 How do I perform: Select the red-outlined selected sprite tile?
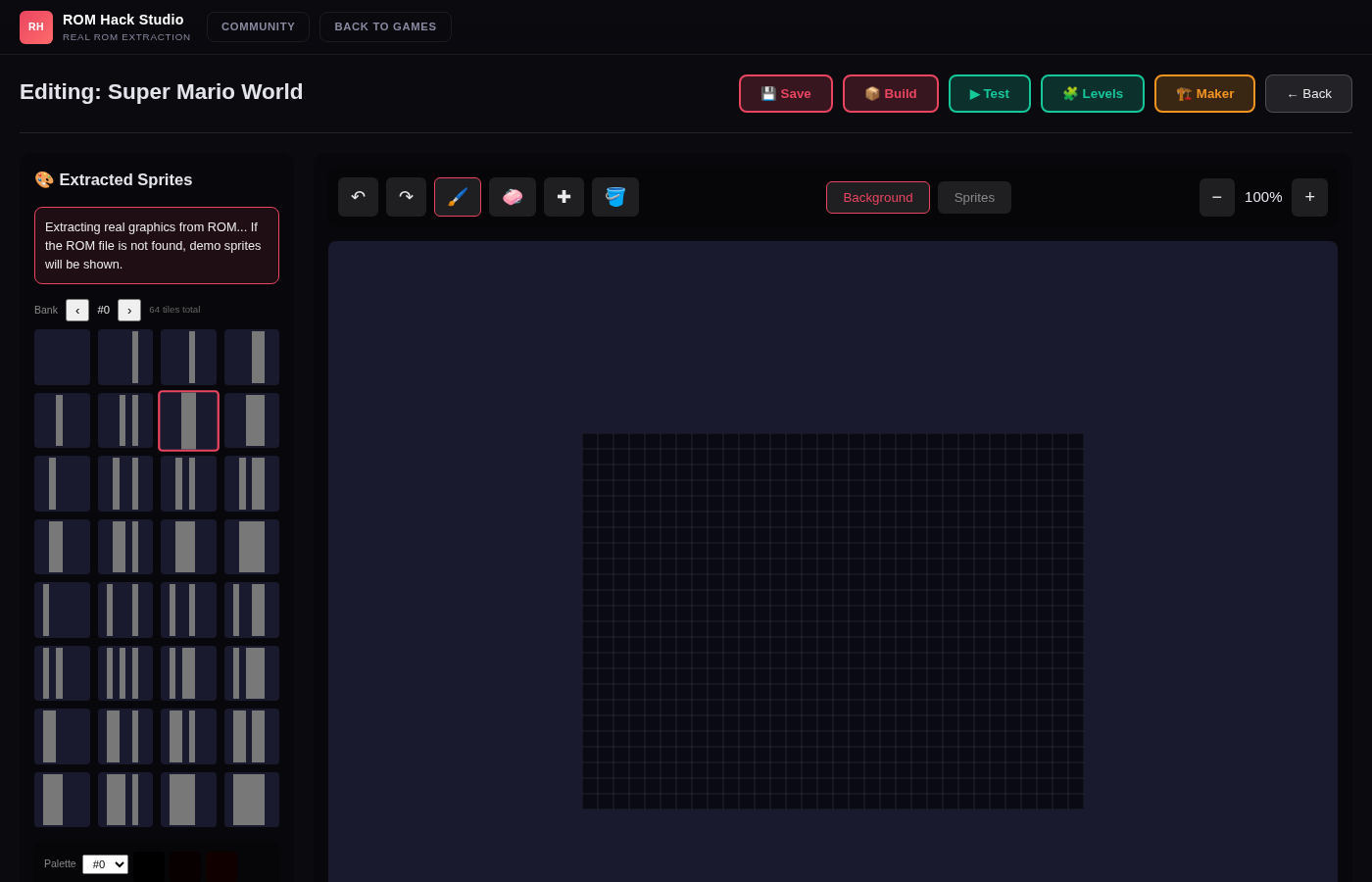(x=188, y=420)
